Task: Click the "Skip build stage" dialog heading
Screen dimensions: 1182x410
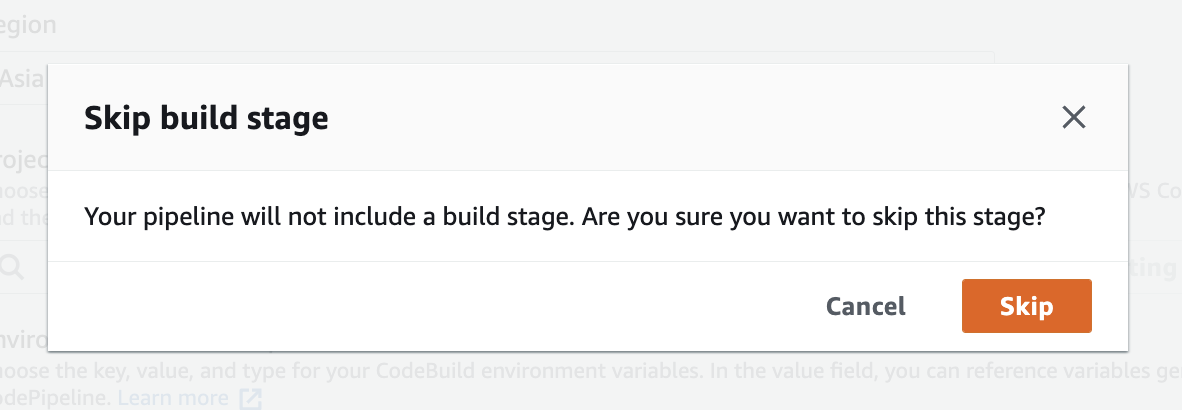Action: pos(206,118)
